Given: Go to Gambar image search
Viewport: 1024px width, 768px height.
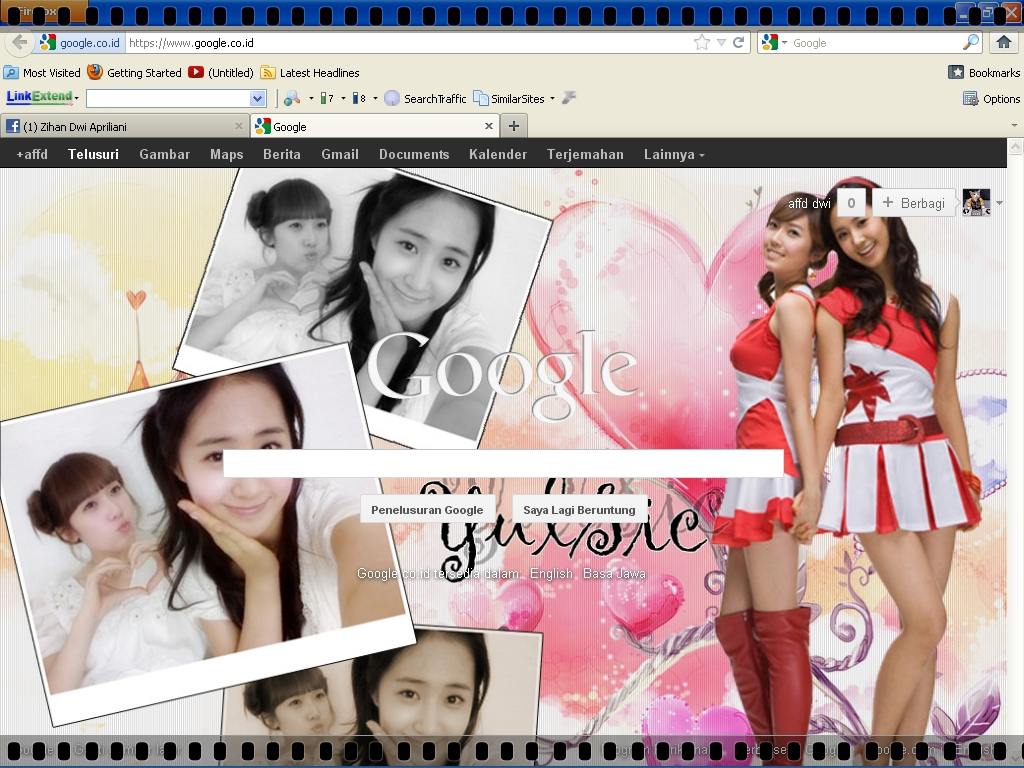Looking at the screenshot, I should pos(165,155).
